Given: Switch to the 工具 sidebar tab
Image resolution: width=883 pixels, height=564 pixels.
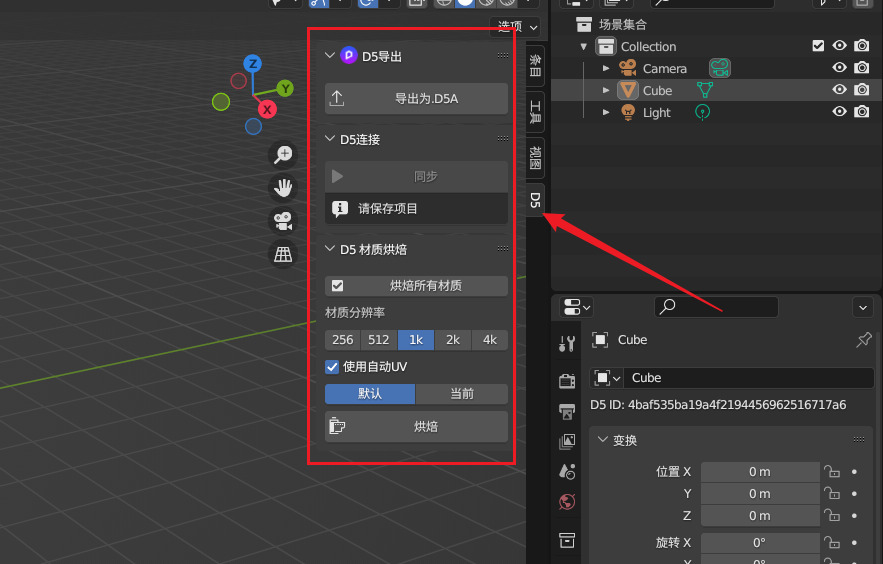Looking at the screenshot, I should click(x=536, y=111).
